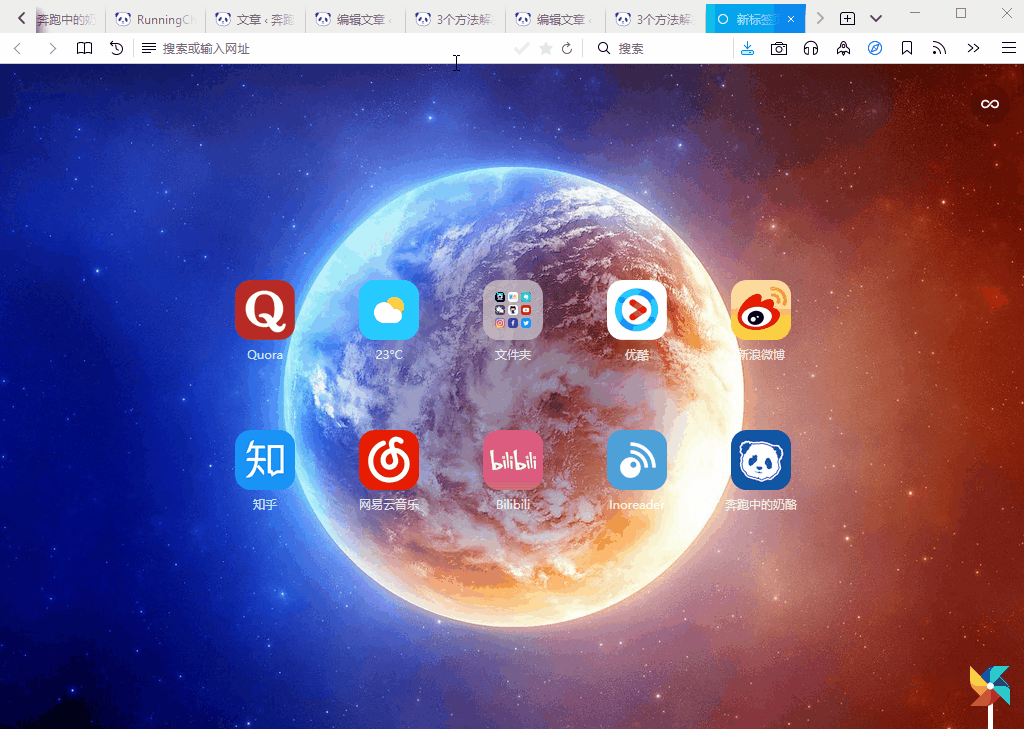
Task: Open the 知乎 speed dial tile
Action: point(264,460)
